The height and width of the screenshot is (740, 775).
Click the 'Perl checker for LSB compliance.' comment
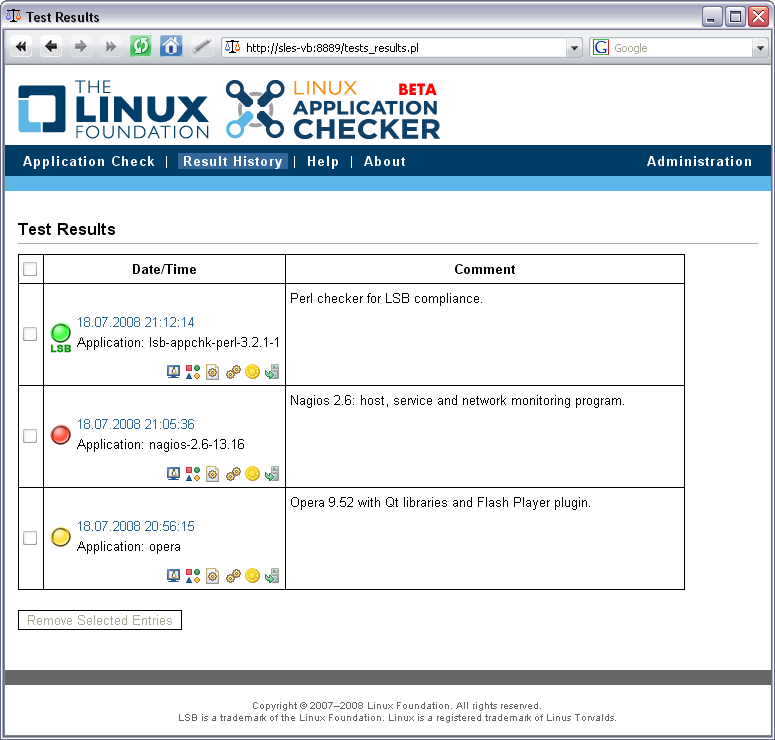click(386, 299)
